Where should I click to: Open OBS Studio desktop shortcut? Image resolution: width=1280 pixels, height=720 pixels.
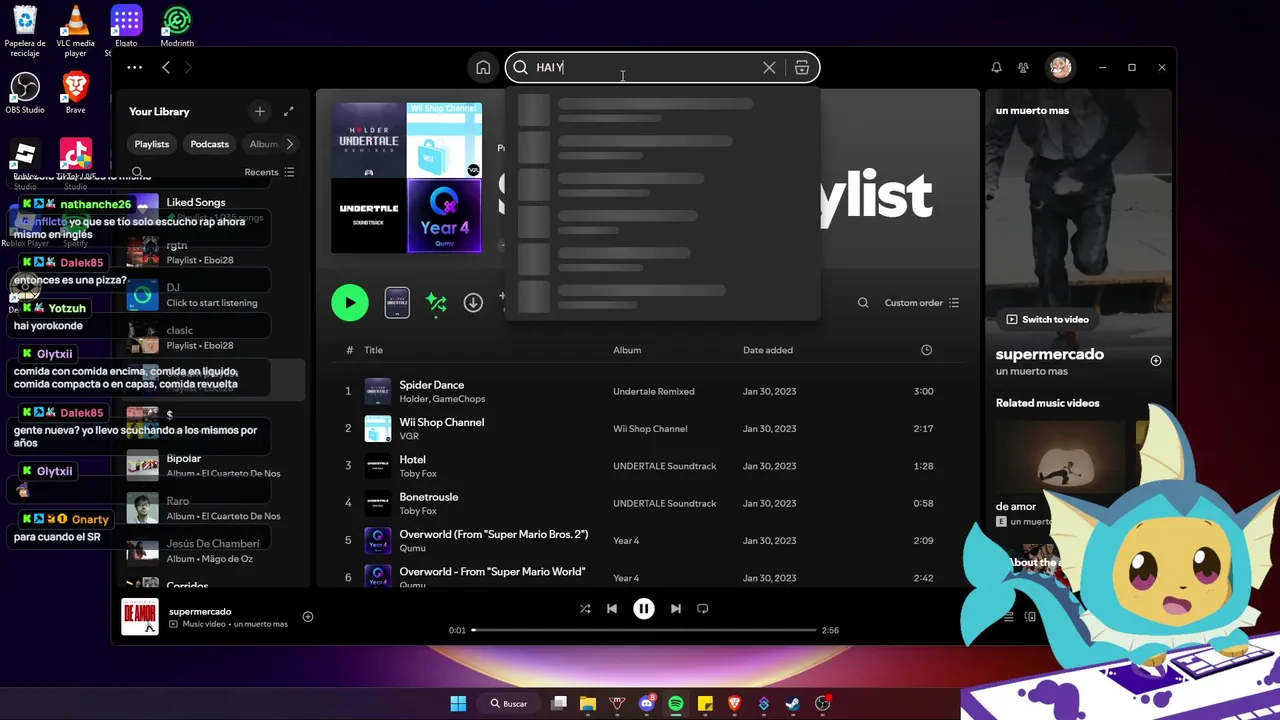[x=25, y=93]
